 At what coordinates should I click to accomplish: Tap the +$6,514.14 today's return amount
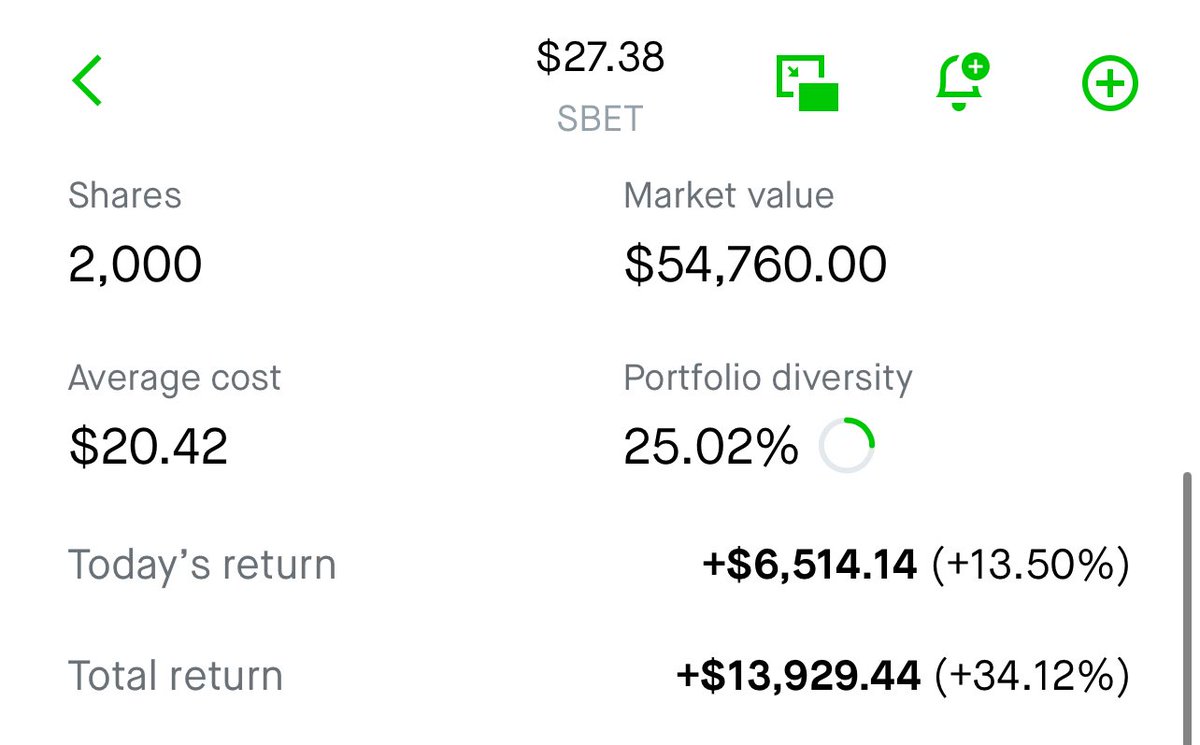(x=810, y=566)
